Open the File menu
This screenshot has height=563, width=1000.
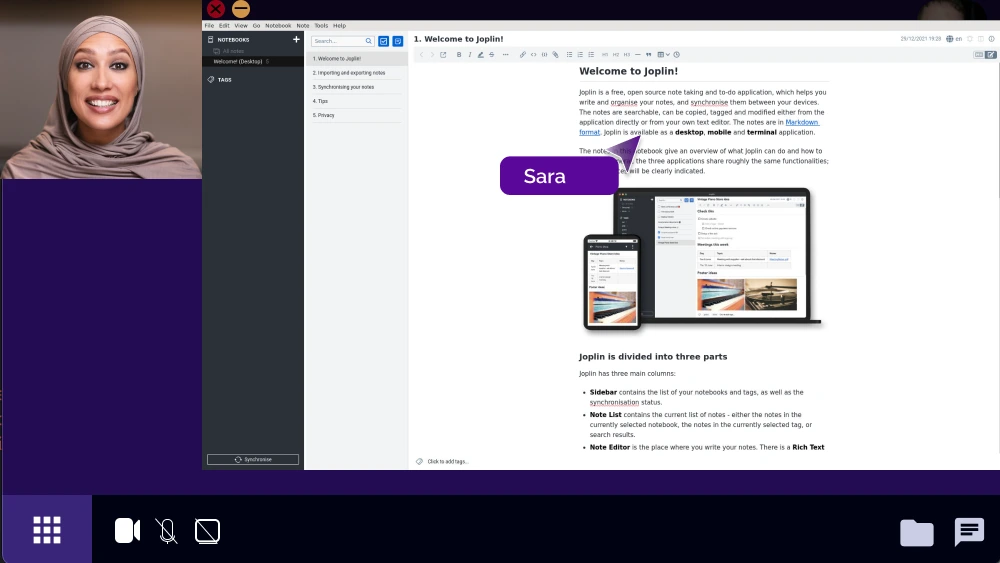pyautogui.click(x=209, y=26)
